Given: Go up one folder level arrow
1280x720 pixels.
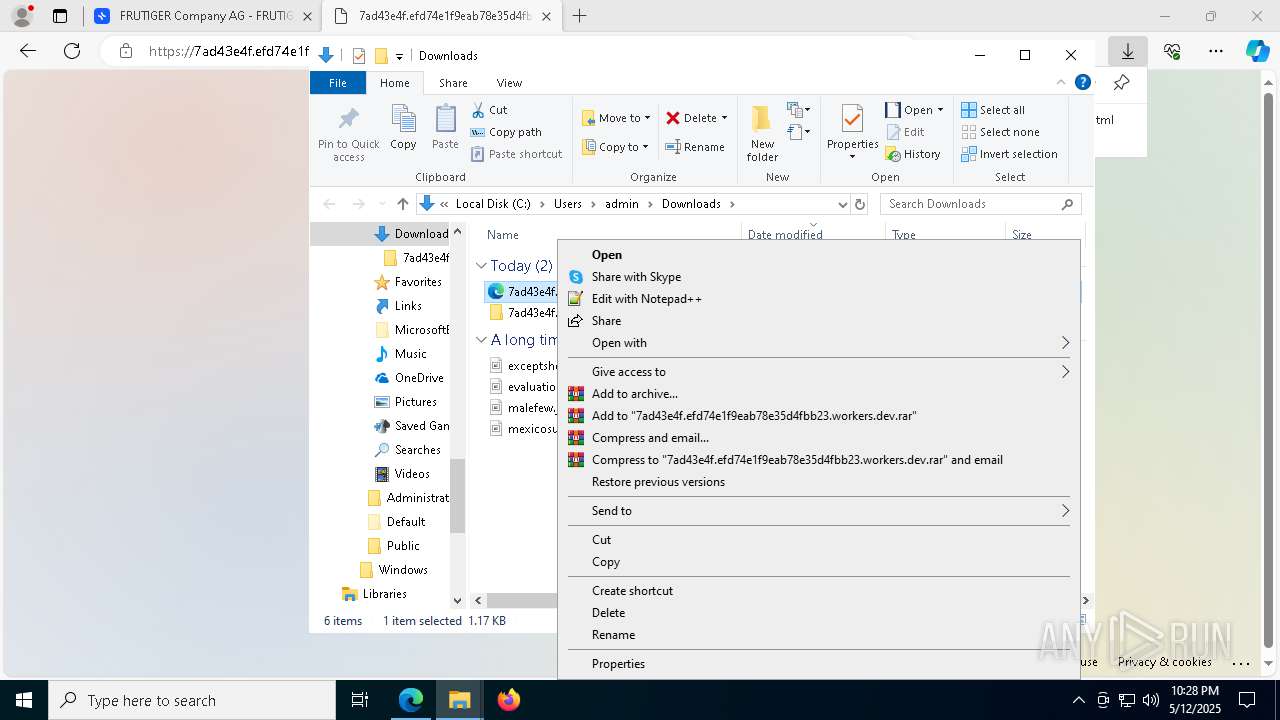Looking at the screenshot, I should pyautogui.click(x=402, y=204).
